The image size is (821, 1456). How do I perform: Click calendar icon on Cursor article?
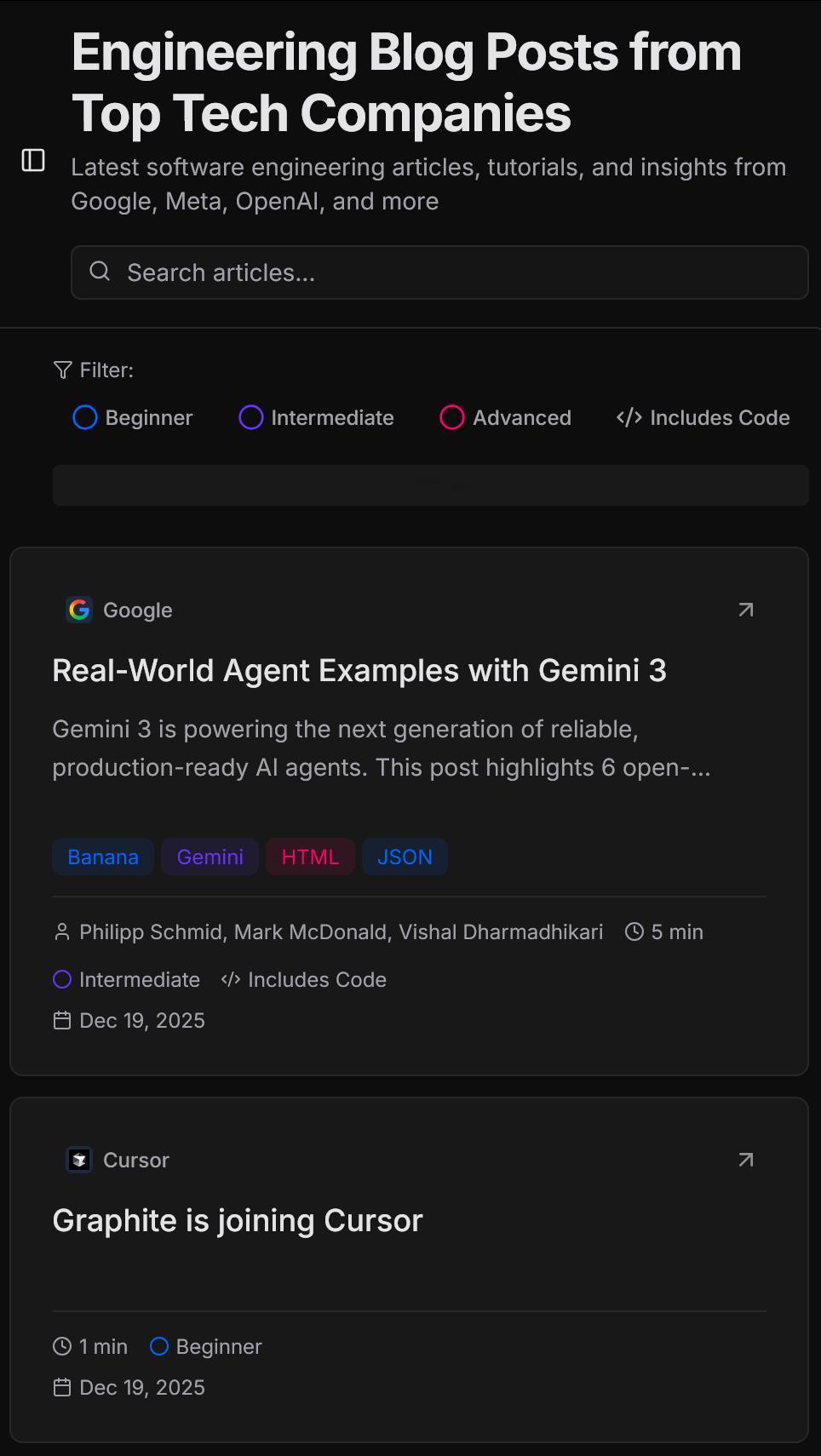point(62,1387)
